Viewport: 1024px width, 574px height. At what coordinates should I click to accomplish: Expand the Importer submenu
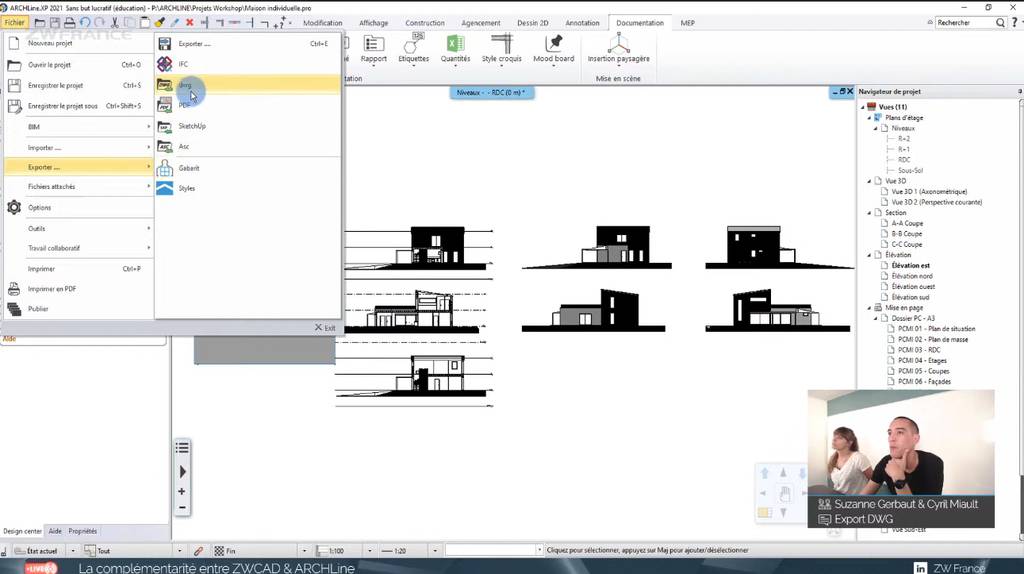tap(78, 148)
